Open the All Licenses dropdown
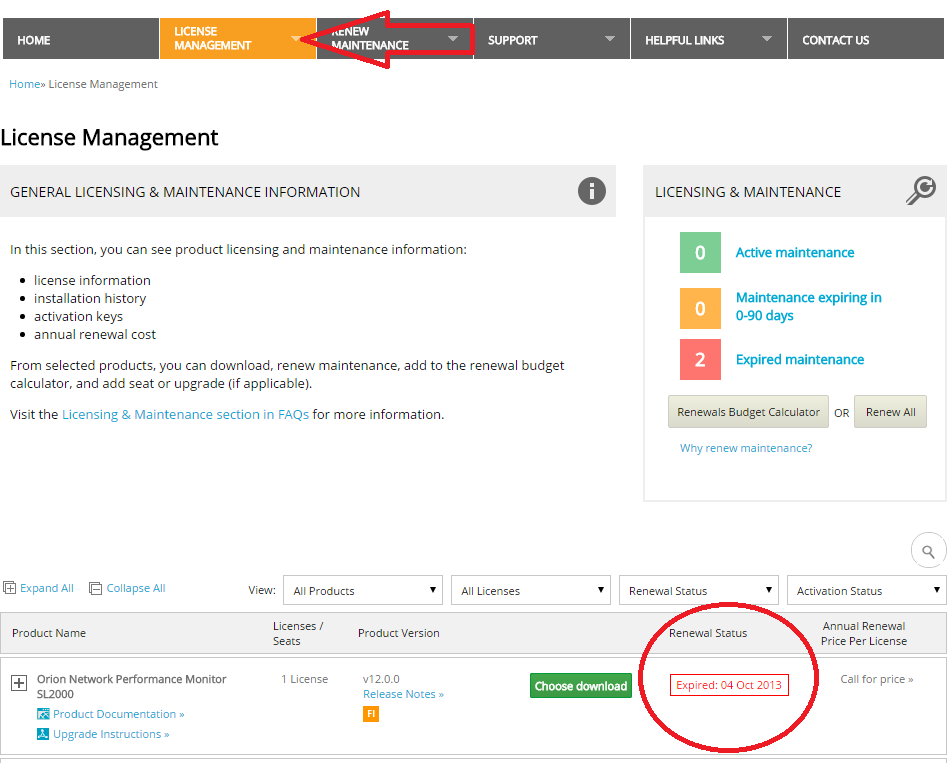947x763 pixels. [530, 589]
